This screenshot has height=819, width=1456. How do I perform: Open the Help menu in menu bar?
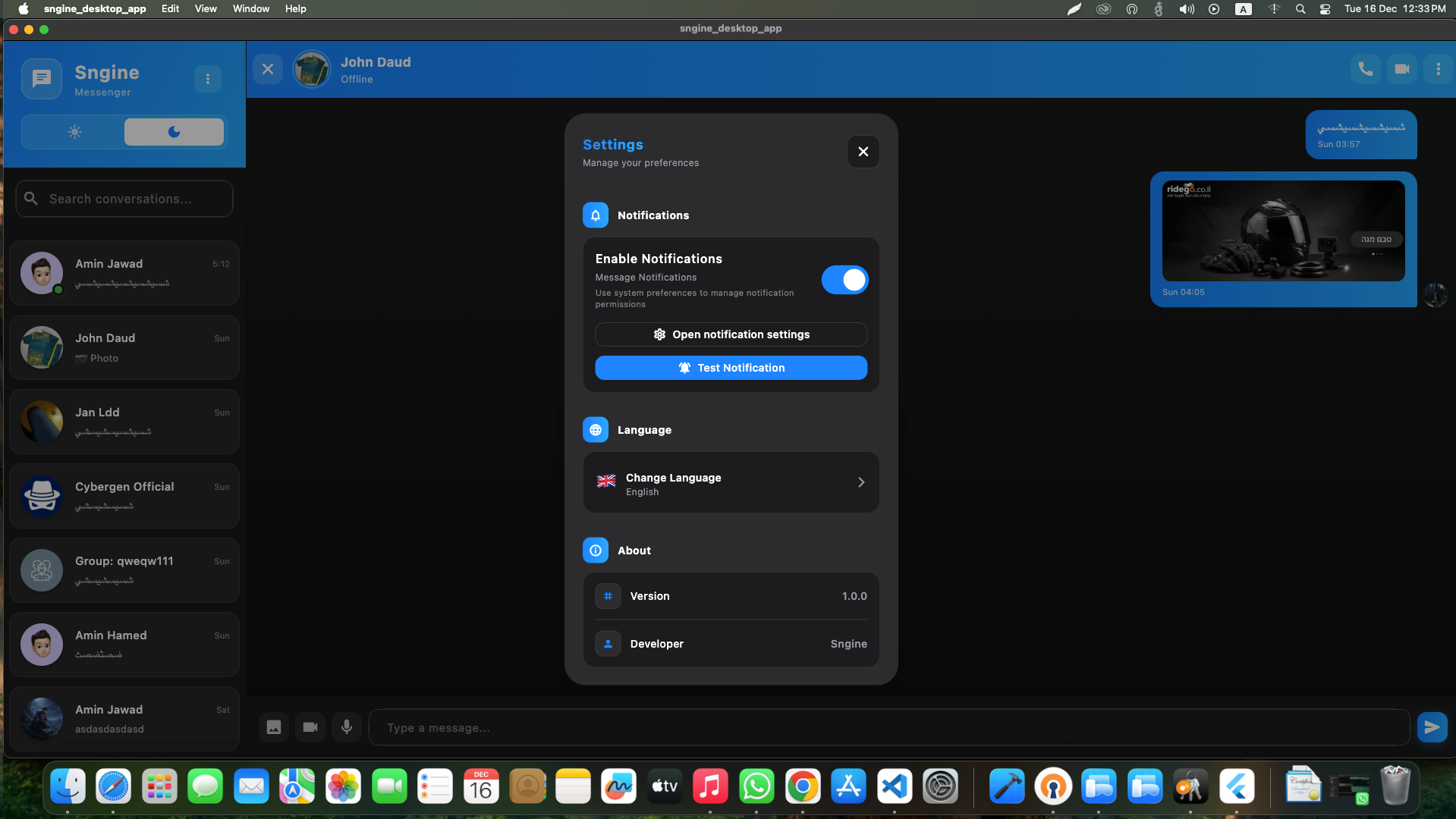point(294,8)
